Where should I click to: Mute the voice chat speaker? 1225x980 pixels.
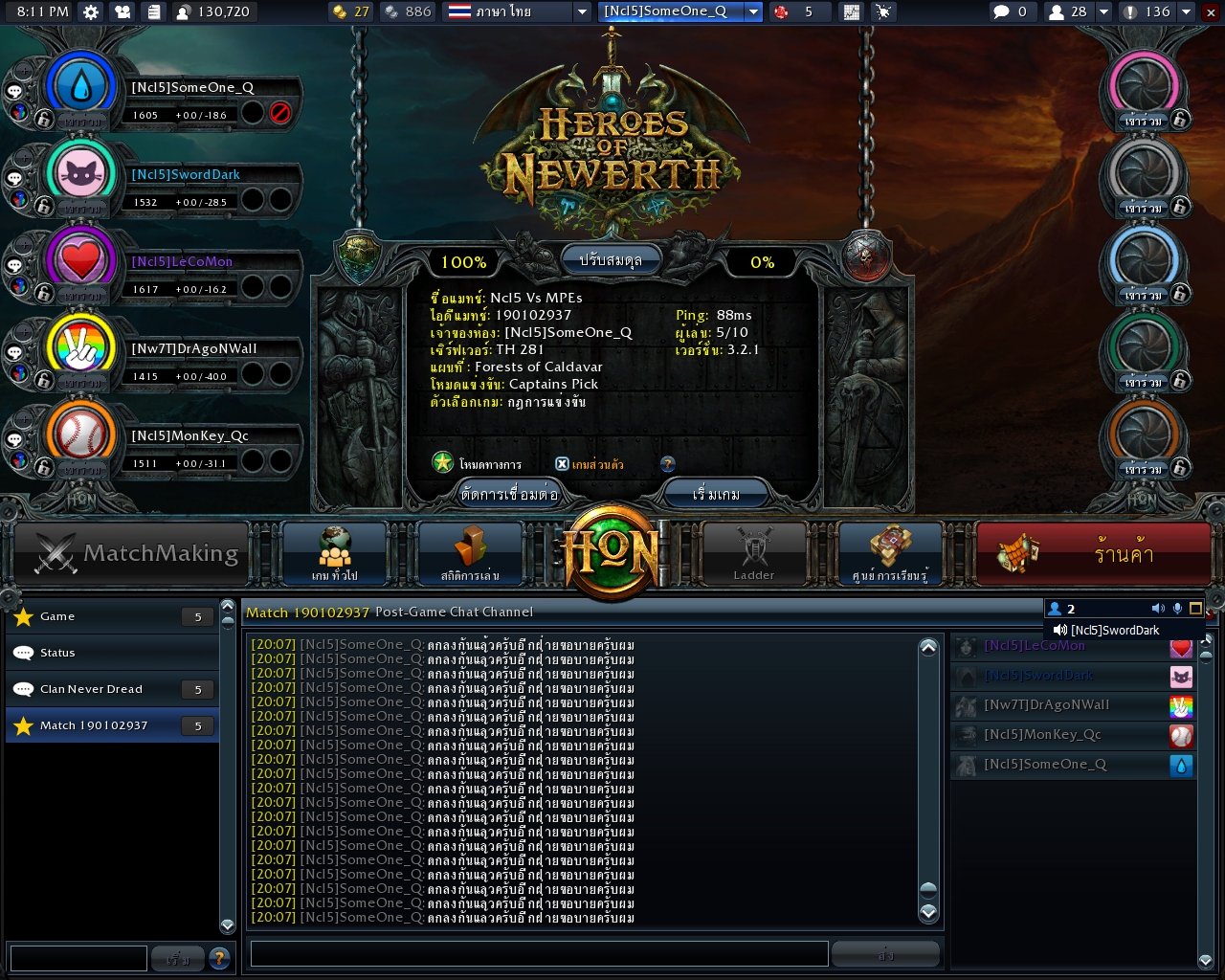[x=1158, y=609]
